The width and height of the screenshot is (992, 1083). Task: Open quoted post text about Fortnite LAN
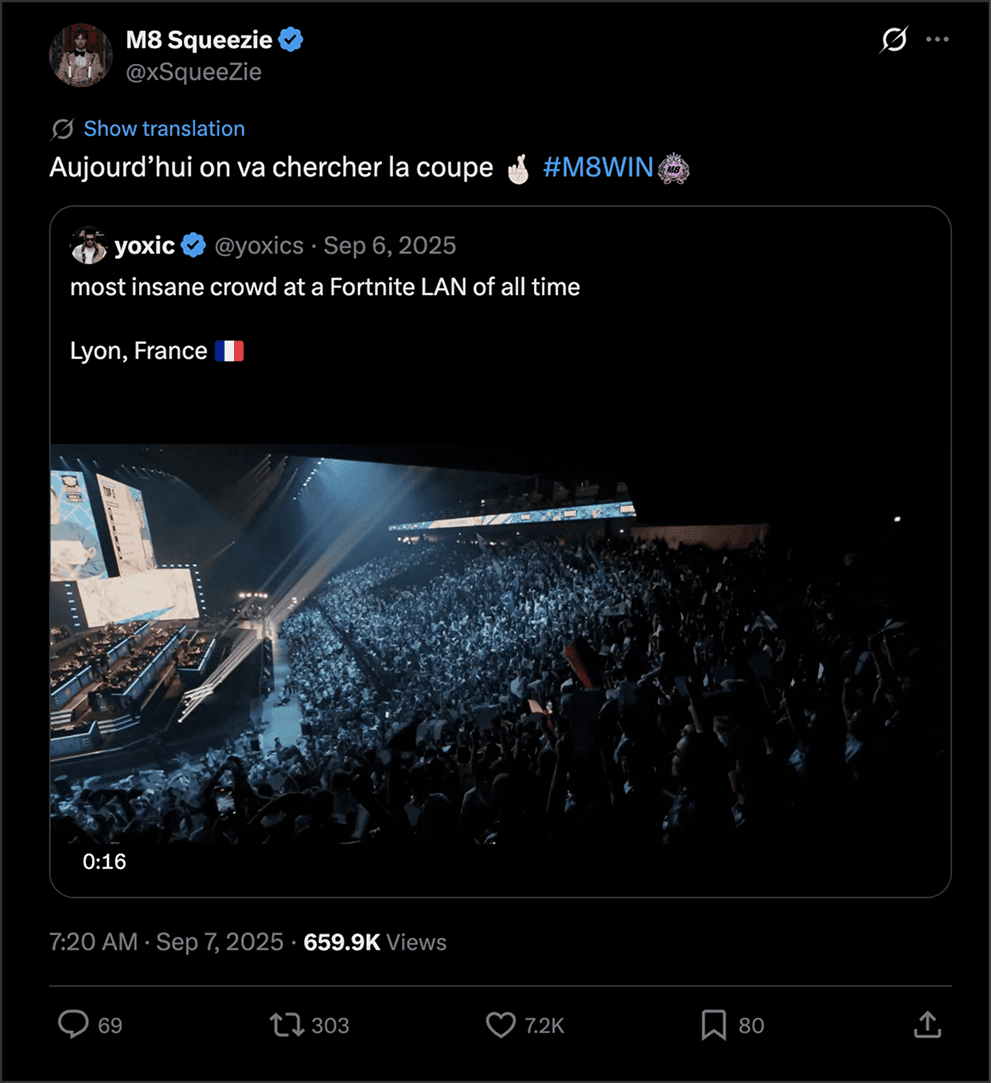click(325, 287)
